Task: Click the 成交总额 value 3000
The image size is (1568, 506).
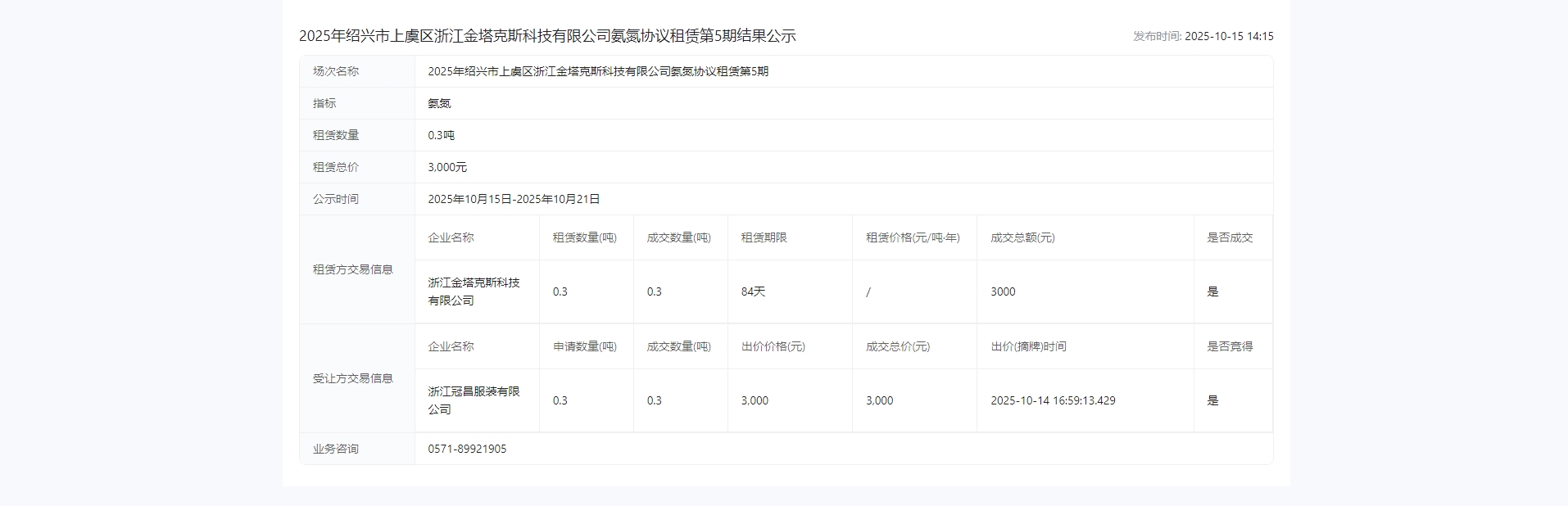Action: [x=1003, y=291]
